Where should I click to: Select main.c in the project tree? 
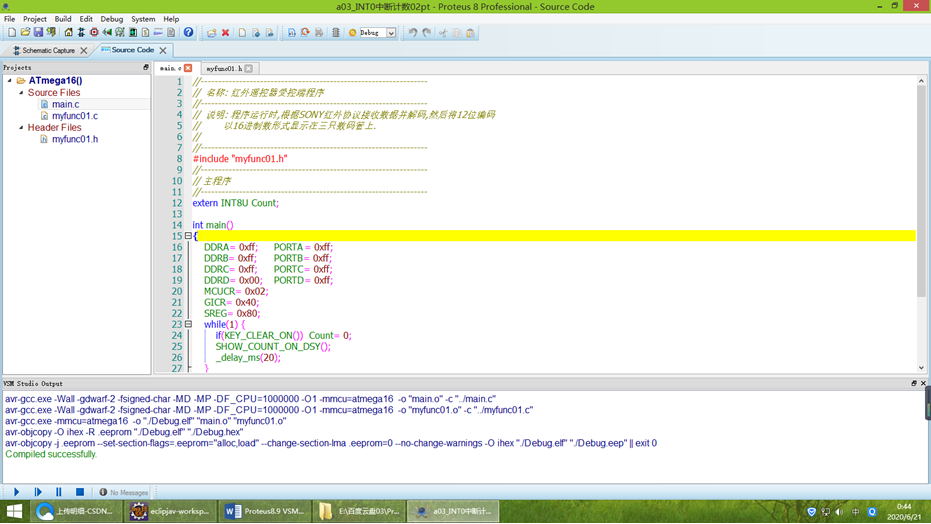click(65, 104)
